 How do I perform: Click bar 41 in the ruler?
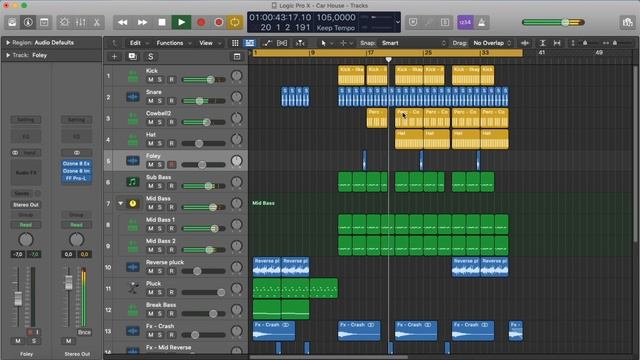542,53
